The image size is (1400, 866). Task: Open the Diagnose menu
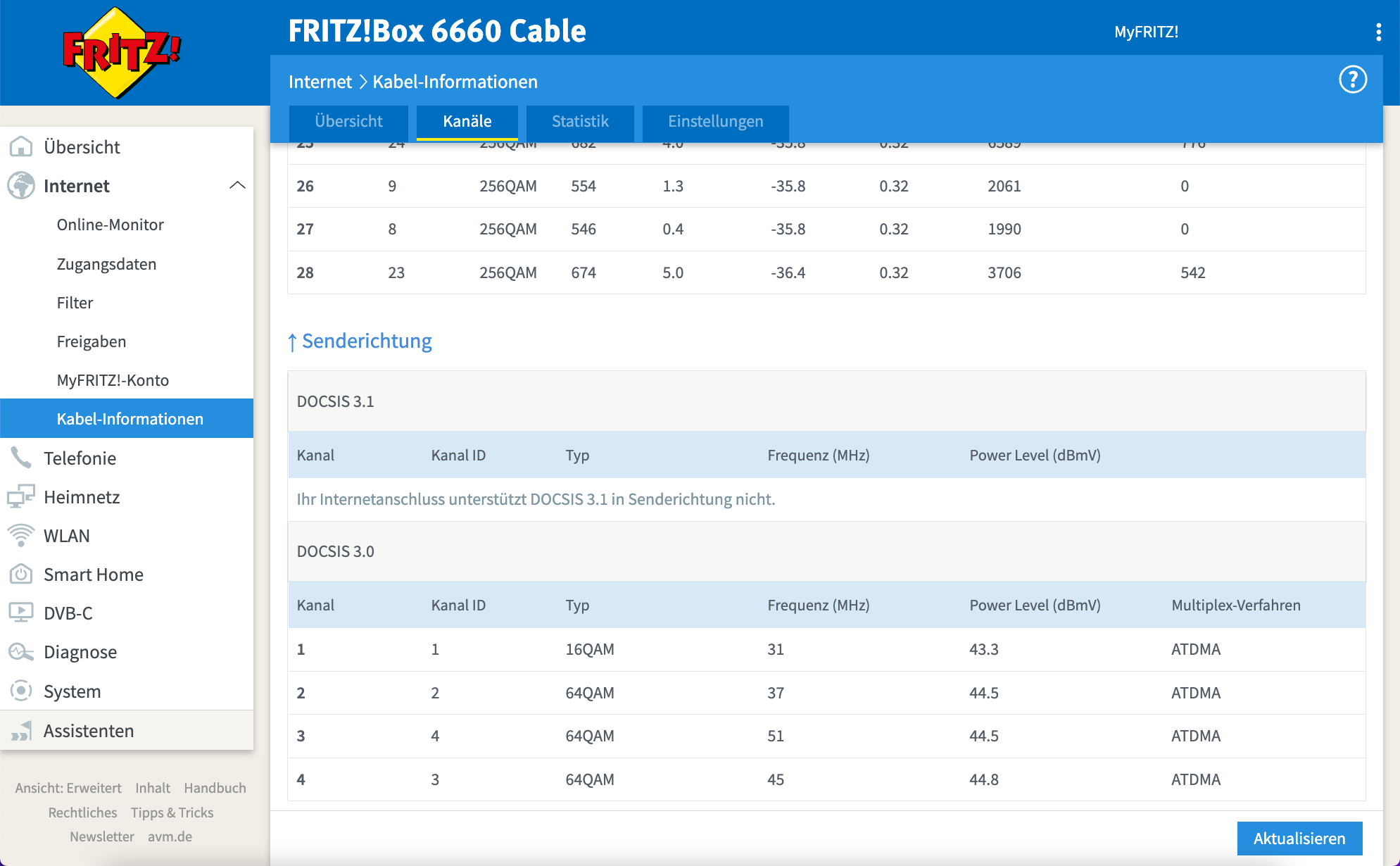tap(80, 652)
